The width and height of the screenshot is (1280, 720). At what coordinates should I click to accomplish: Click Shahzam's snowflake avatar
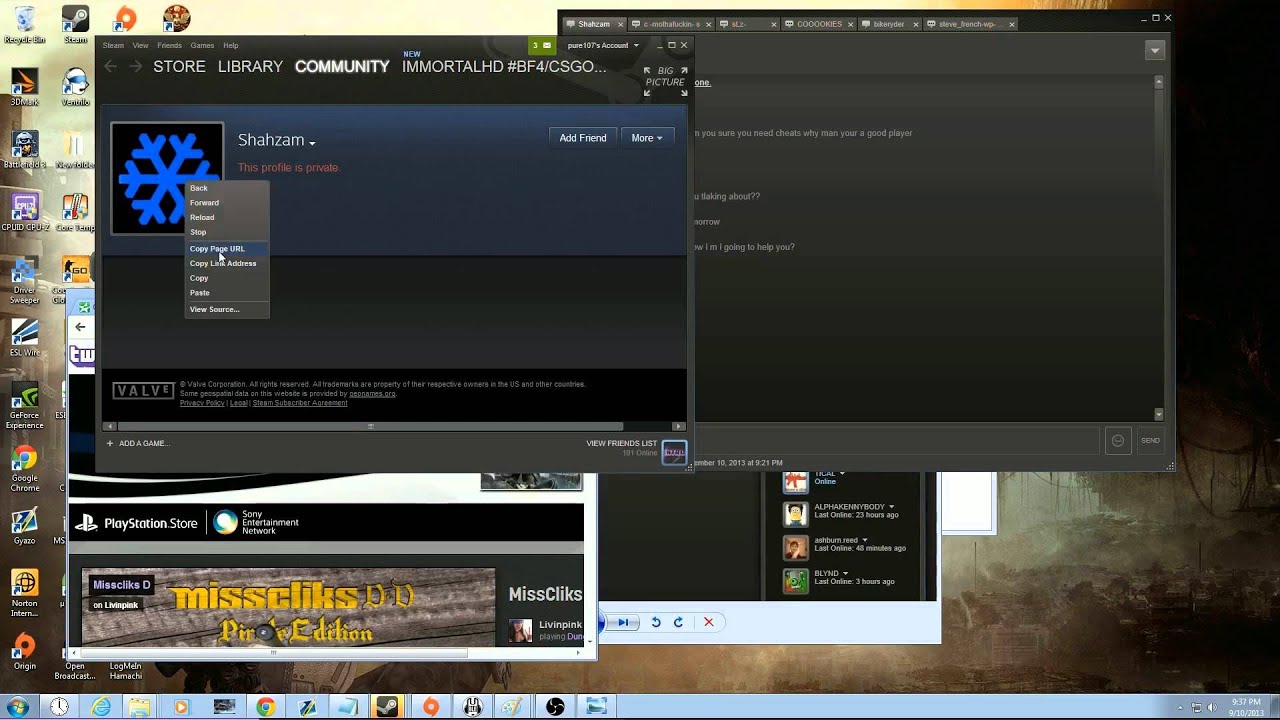pyautogui.click(x=167, y=179)
